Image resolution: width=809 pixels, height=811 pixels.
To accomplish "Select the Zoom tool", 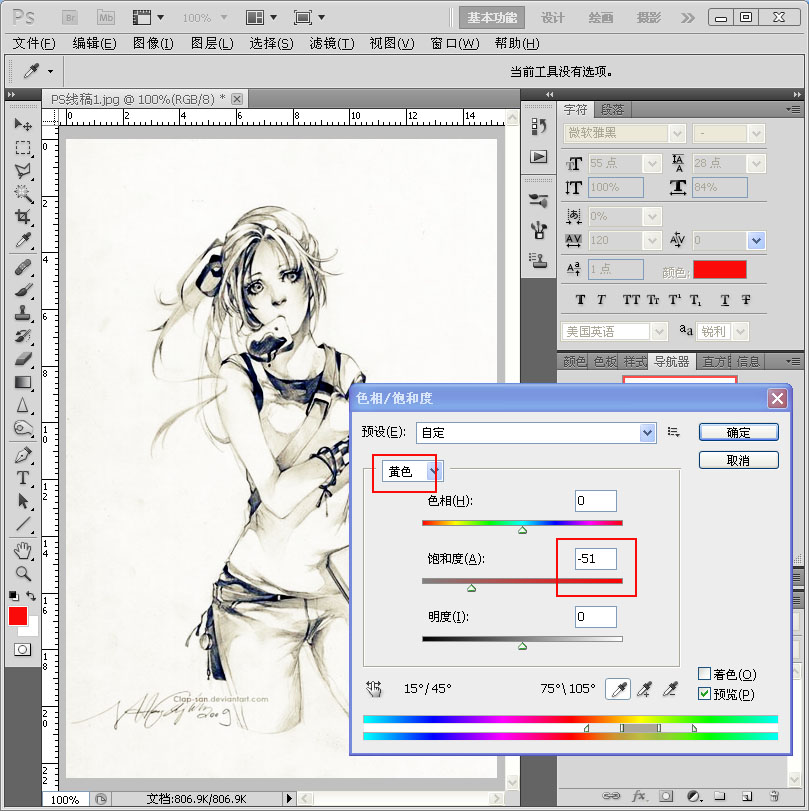I will 23,574.
